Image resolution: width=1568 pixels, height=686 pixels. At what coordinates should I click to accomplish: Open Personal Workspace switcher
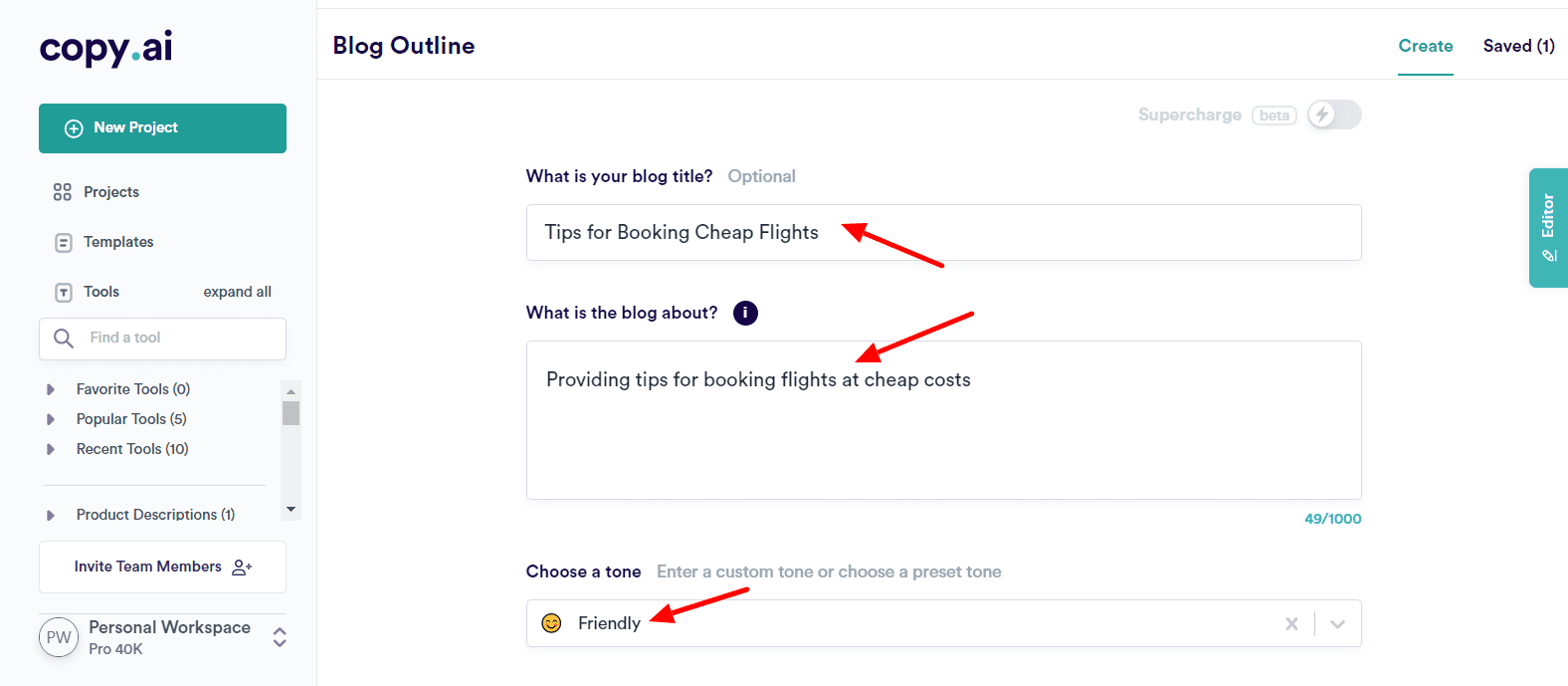280,637
